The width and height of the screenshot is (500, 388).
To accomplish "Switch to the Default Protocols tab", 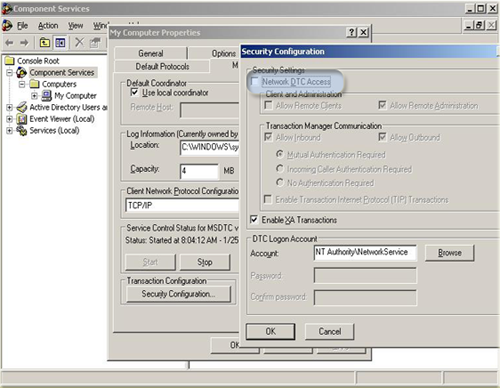I will (162, 66).
